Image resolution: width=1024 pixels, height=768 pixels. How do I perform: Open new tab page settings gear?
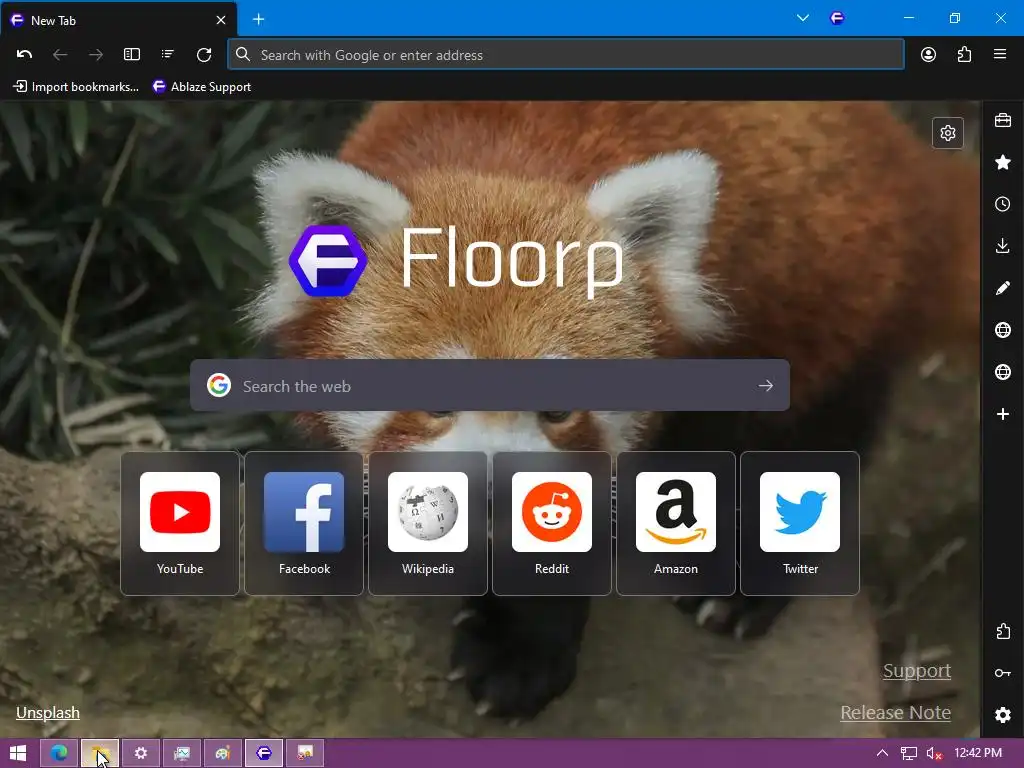pos(948,133)
